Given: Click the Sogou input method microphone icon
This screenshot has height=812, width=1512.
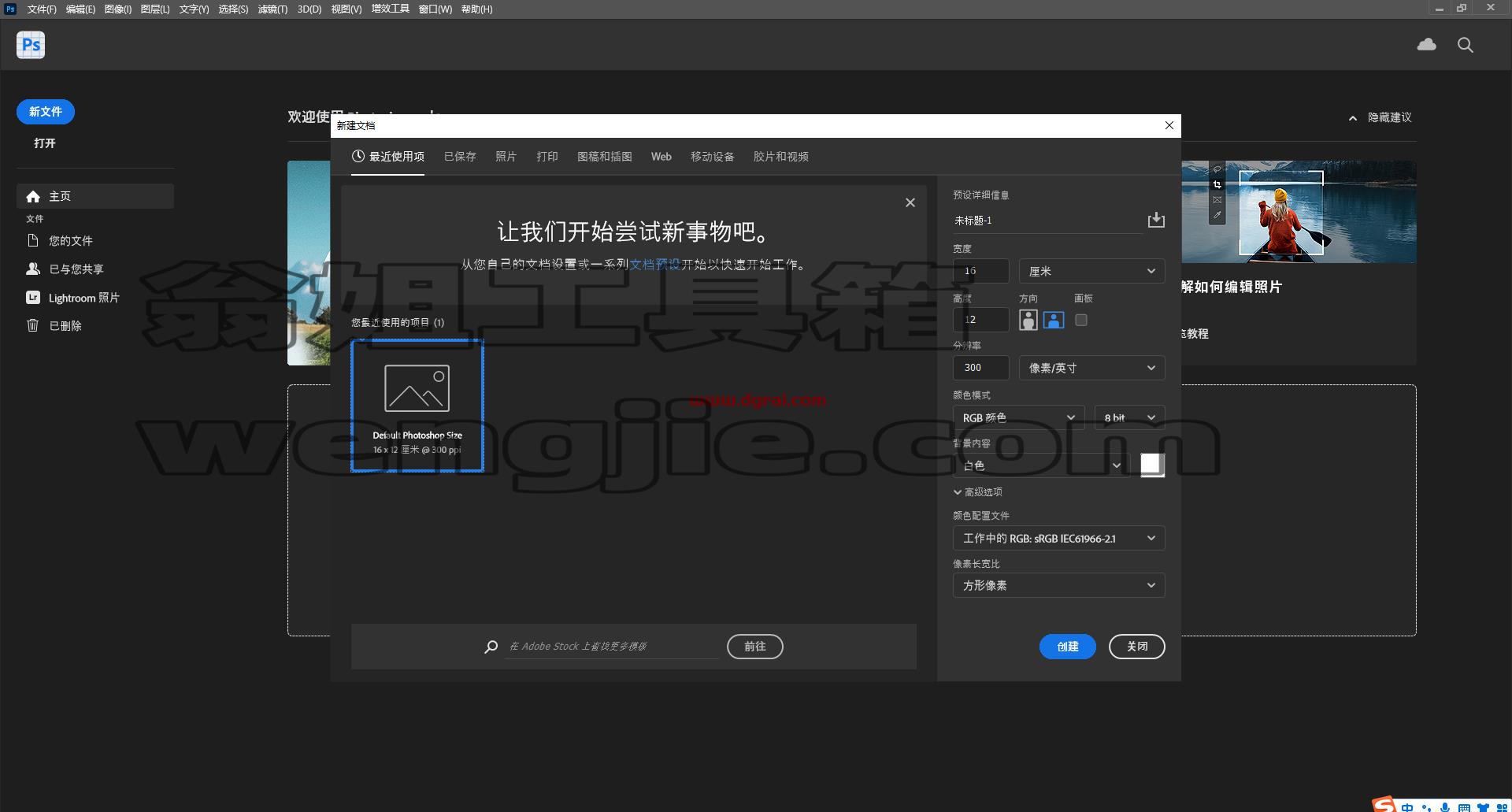Looking at the screenshot, I should point(1445,807).
